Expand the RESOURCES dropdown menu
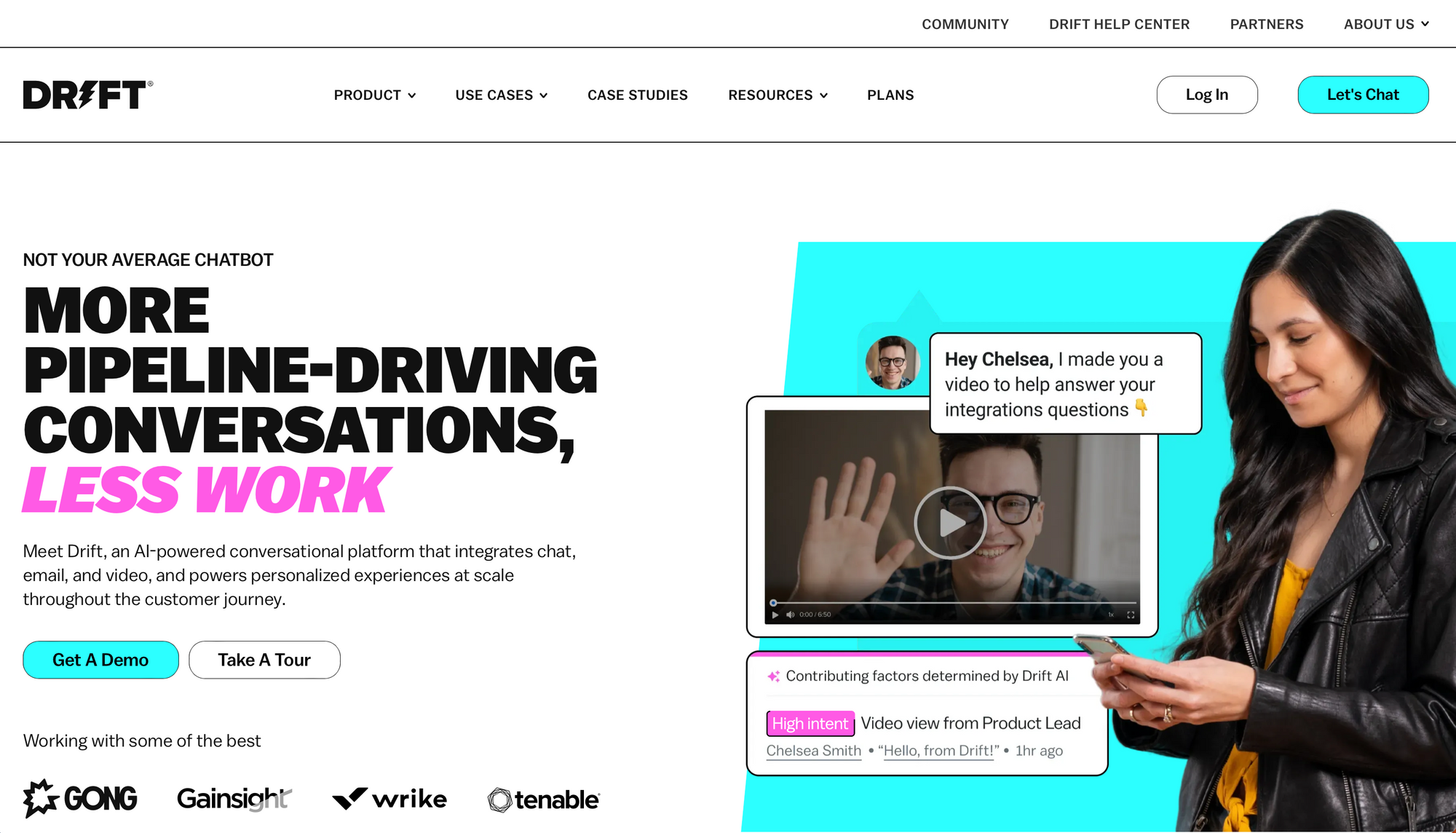 click(x=778, y=94)
